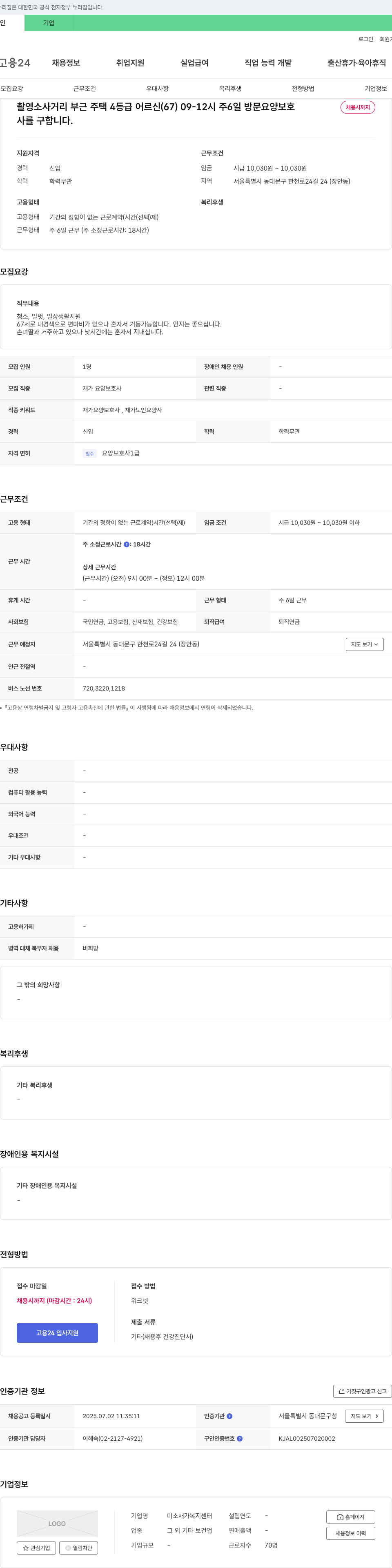Click the 워크넷 application method text
This screenshot has height=1568, width=392.
click(139, 1301)
